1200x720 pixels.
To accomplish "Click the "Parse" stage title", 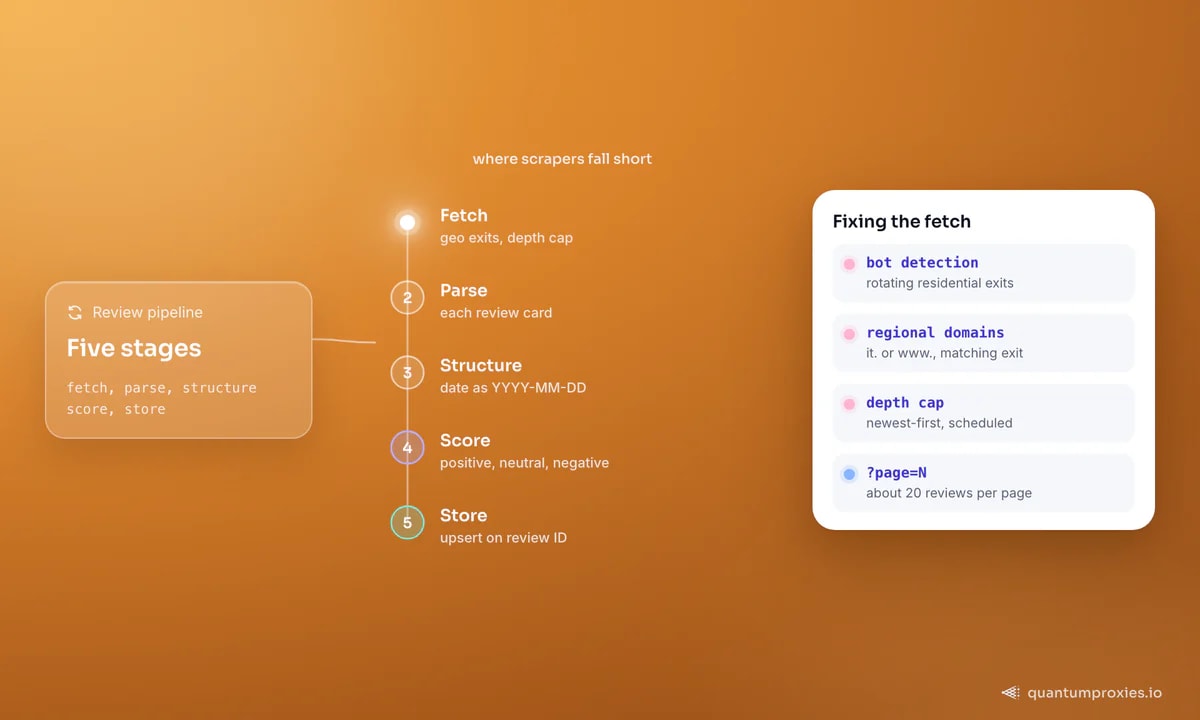I will [464, 290].
